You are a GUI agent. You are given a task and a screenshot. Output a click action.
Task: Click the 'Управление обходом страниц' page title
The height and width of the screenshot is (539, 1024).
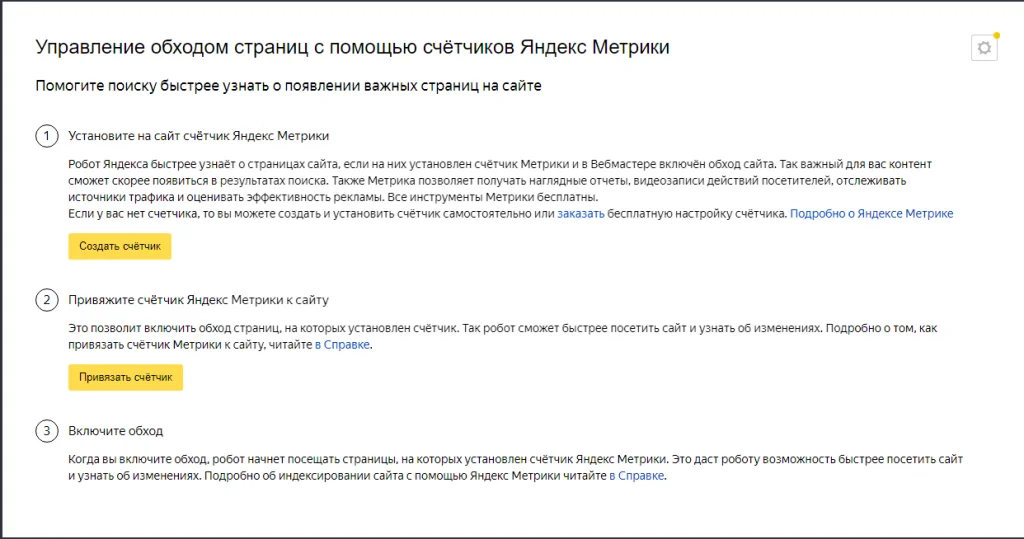tap(352, 47)
